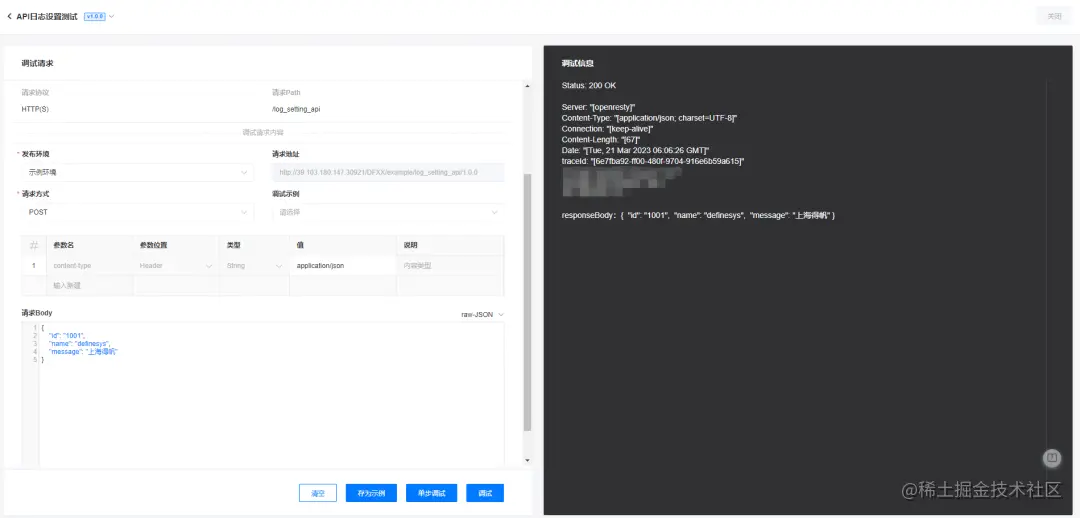Open the 请求方式 dropdown showing POST

[137, 212]
